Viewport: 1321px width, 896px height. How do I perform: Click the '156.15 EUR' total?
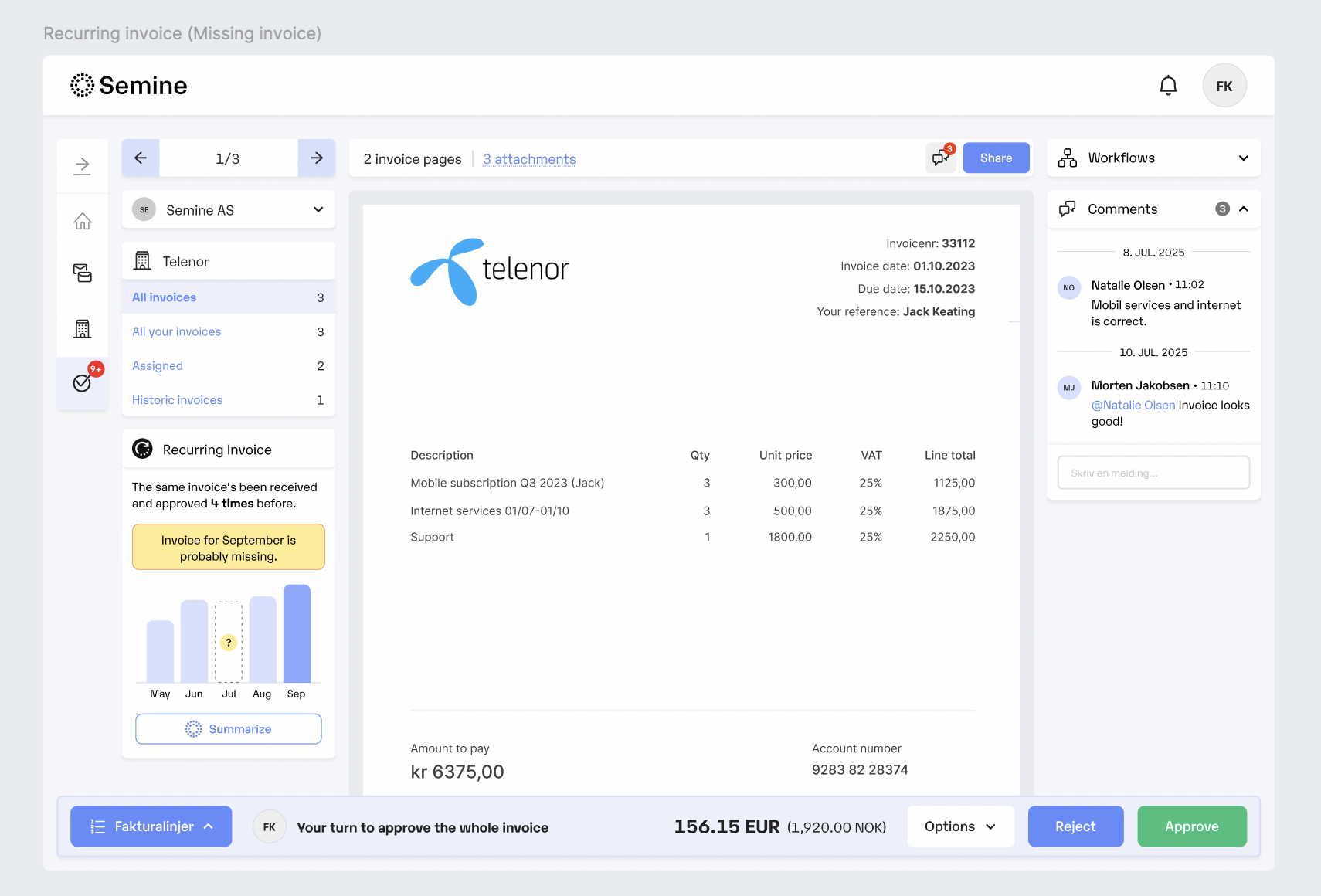click(727, 827)
